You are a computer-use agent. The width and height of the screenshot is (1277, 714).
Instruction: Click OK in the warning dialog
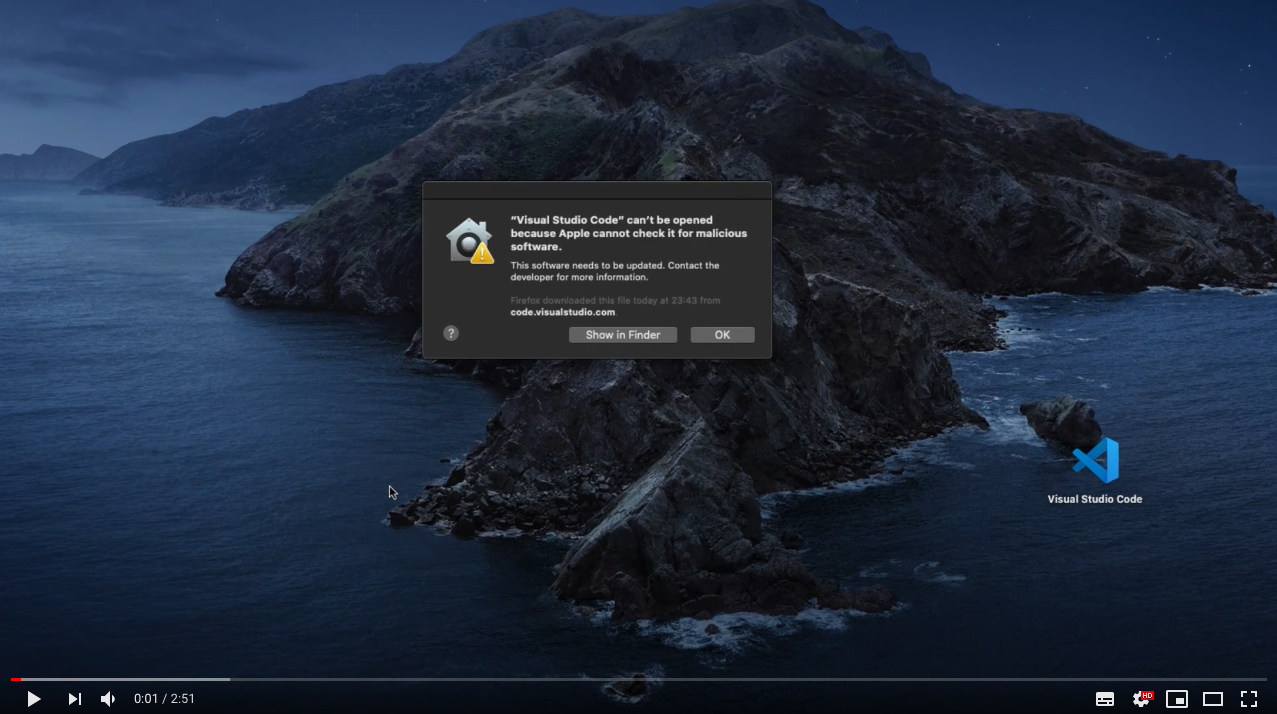722,335
